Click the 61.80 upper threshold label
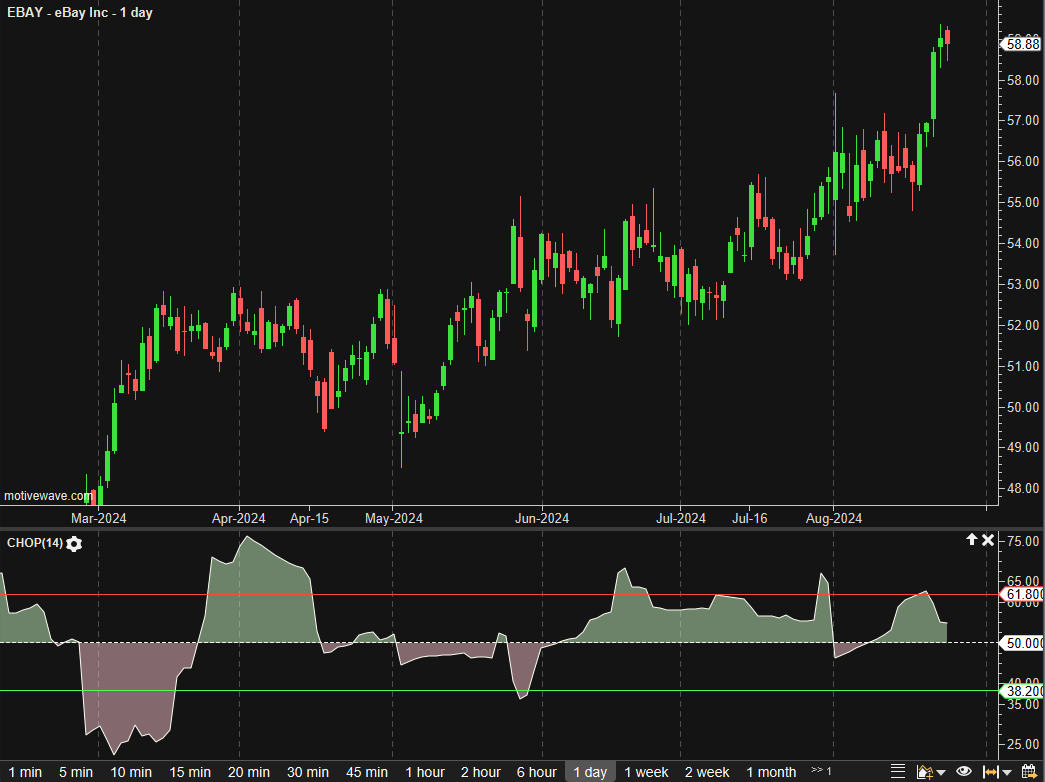Image resolution: width=1045 pixels, height=782 pixels. 1023,594
